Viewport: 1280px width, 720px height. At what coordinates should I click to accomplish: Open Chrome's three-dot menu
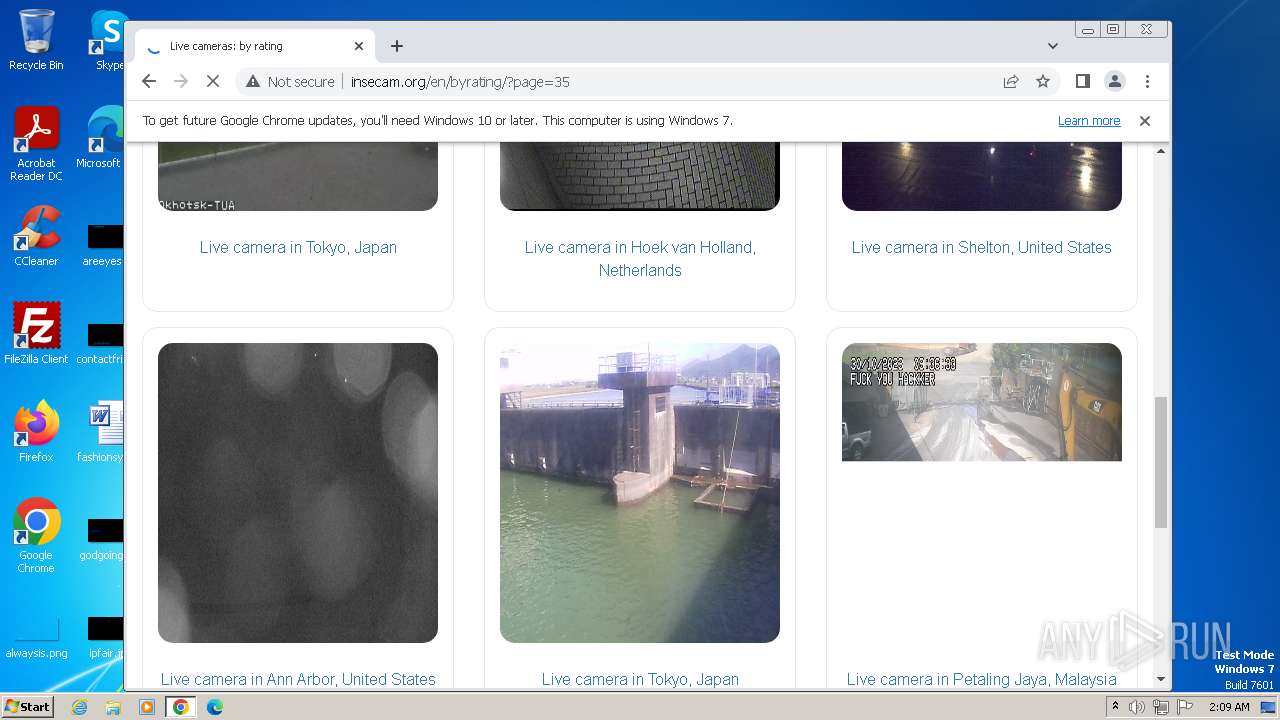pyautogui.click(x=1147, y=81)
